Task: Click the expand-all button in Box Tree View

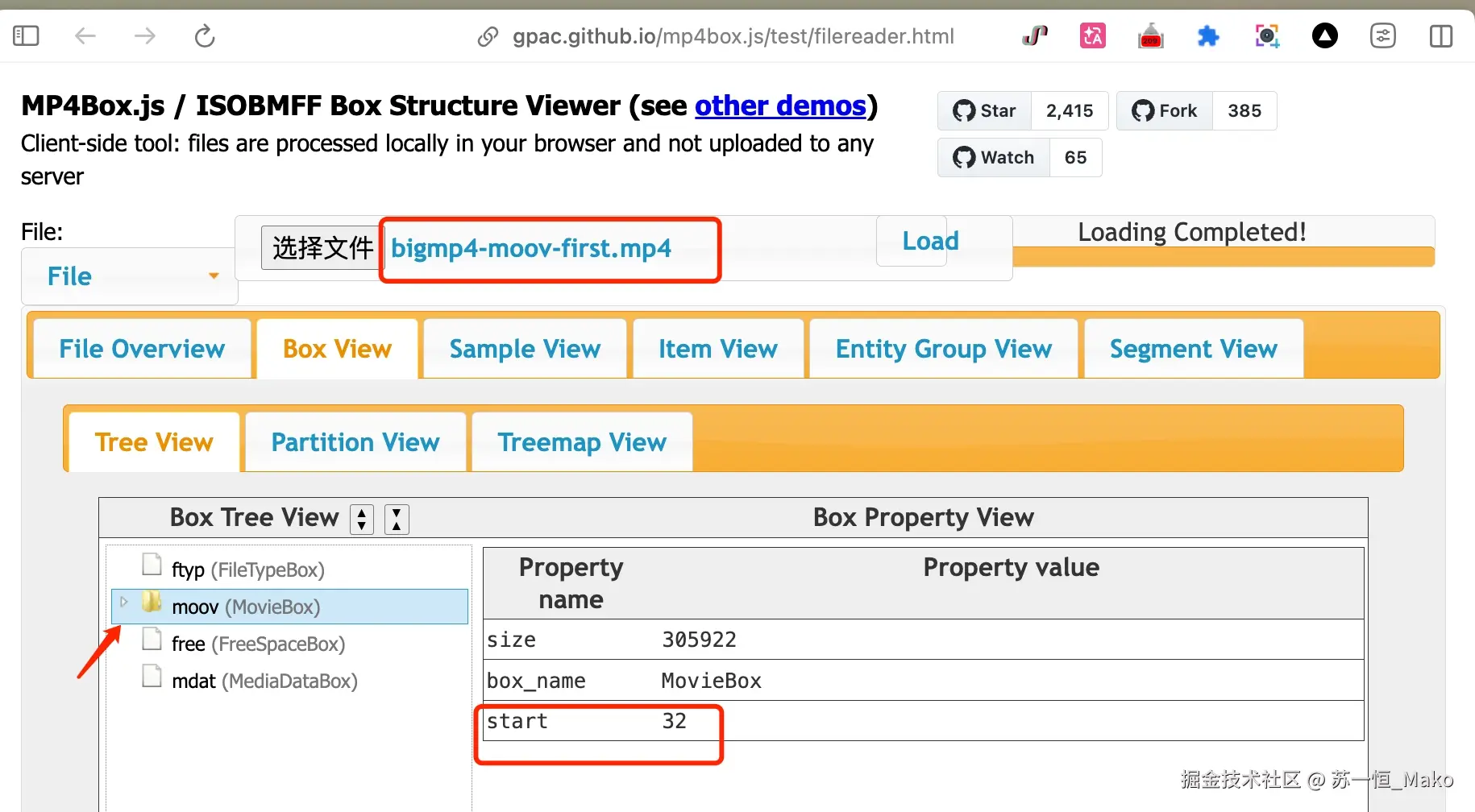Action: click(x=362, y=519)
